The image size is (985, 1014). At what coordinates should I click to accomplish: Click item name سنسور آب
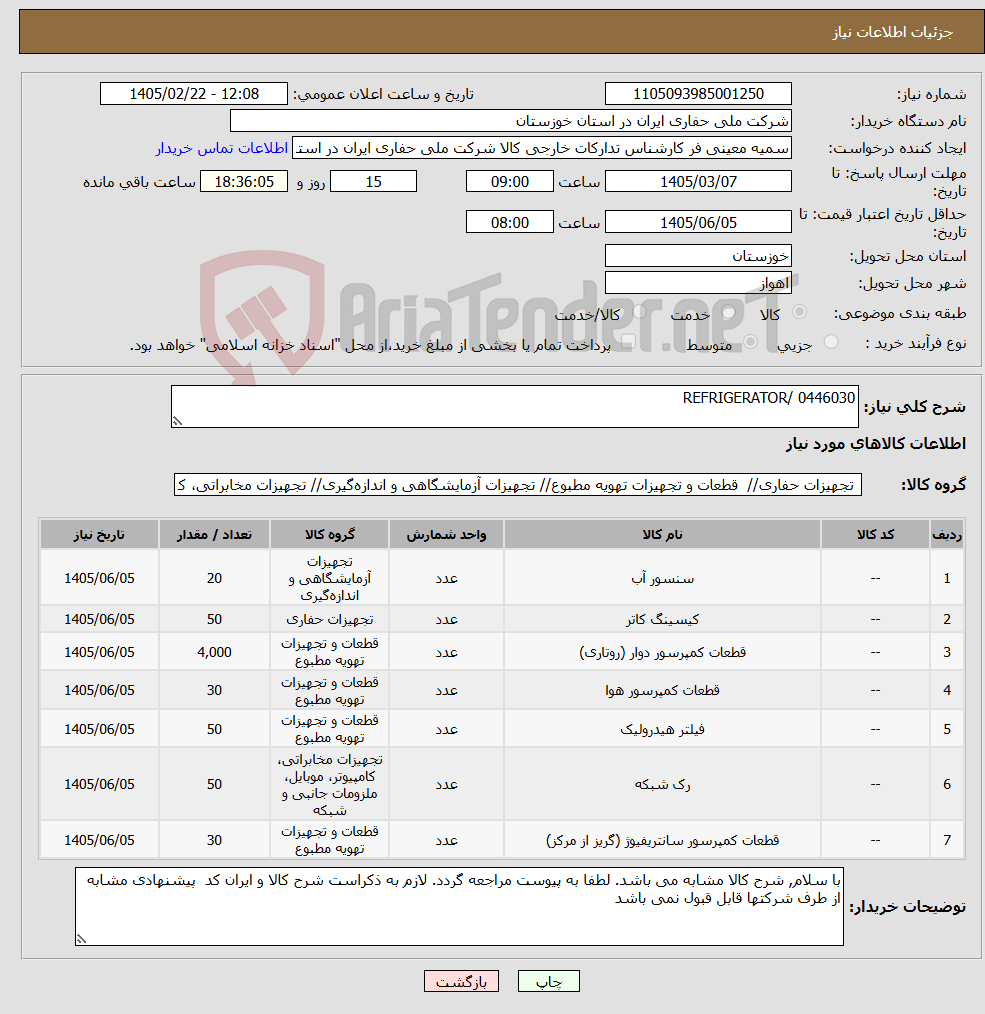(662, 578)
